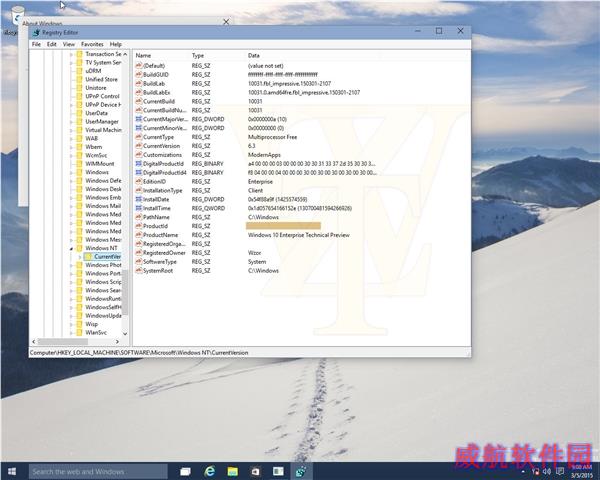
Task: Select the DigitalProductId4 binary icon
Action: point(139,173)
